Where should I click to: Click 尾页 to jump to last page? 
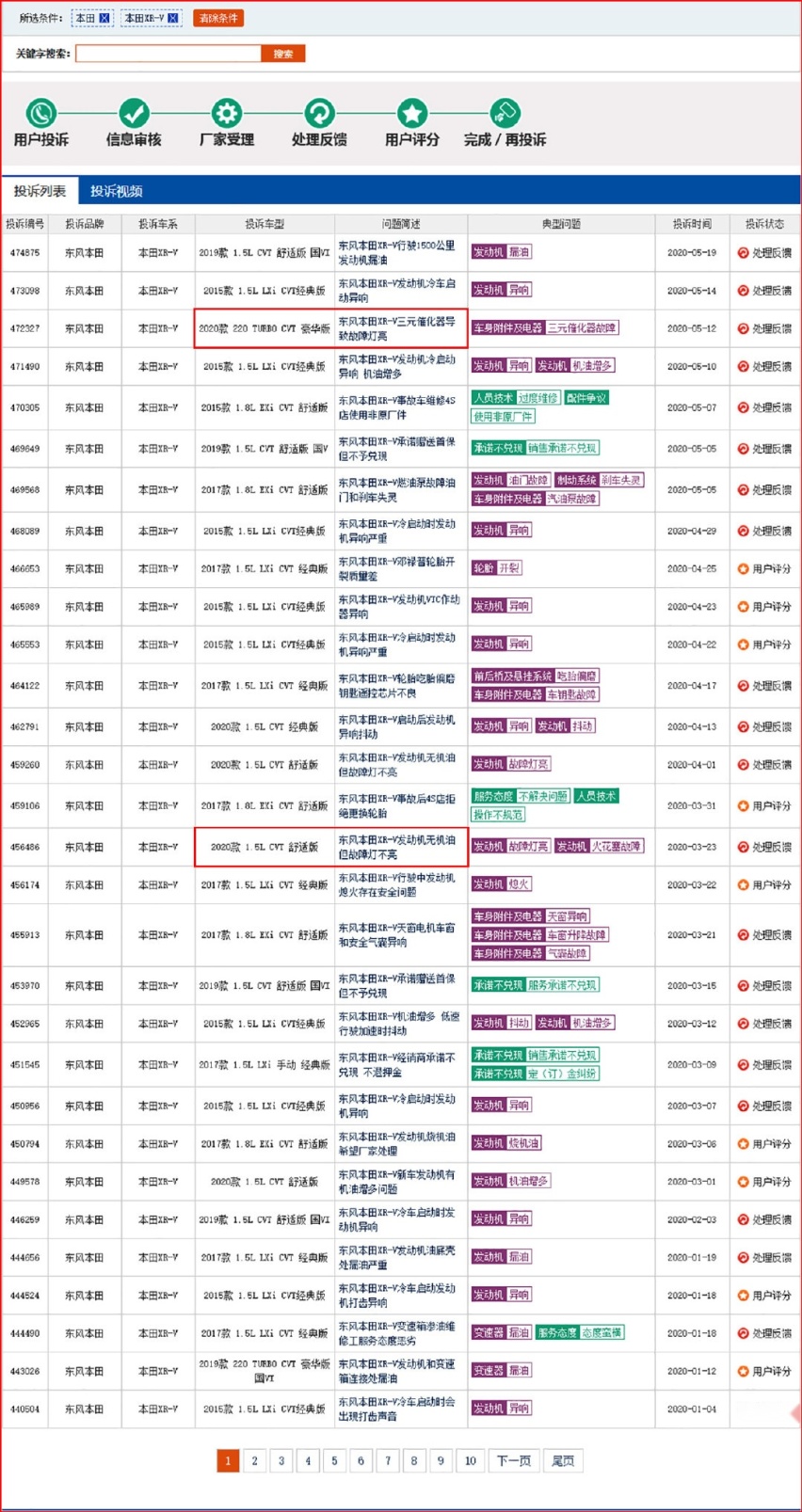point(563,1461)
